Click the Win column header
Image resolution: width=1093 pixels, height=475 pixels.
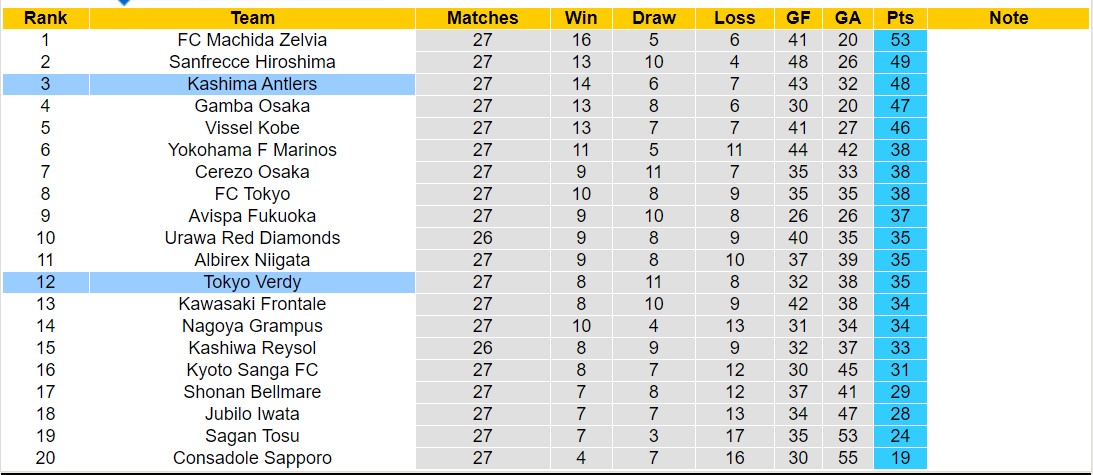point(581,18)
